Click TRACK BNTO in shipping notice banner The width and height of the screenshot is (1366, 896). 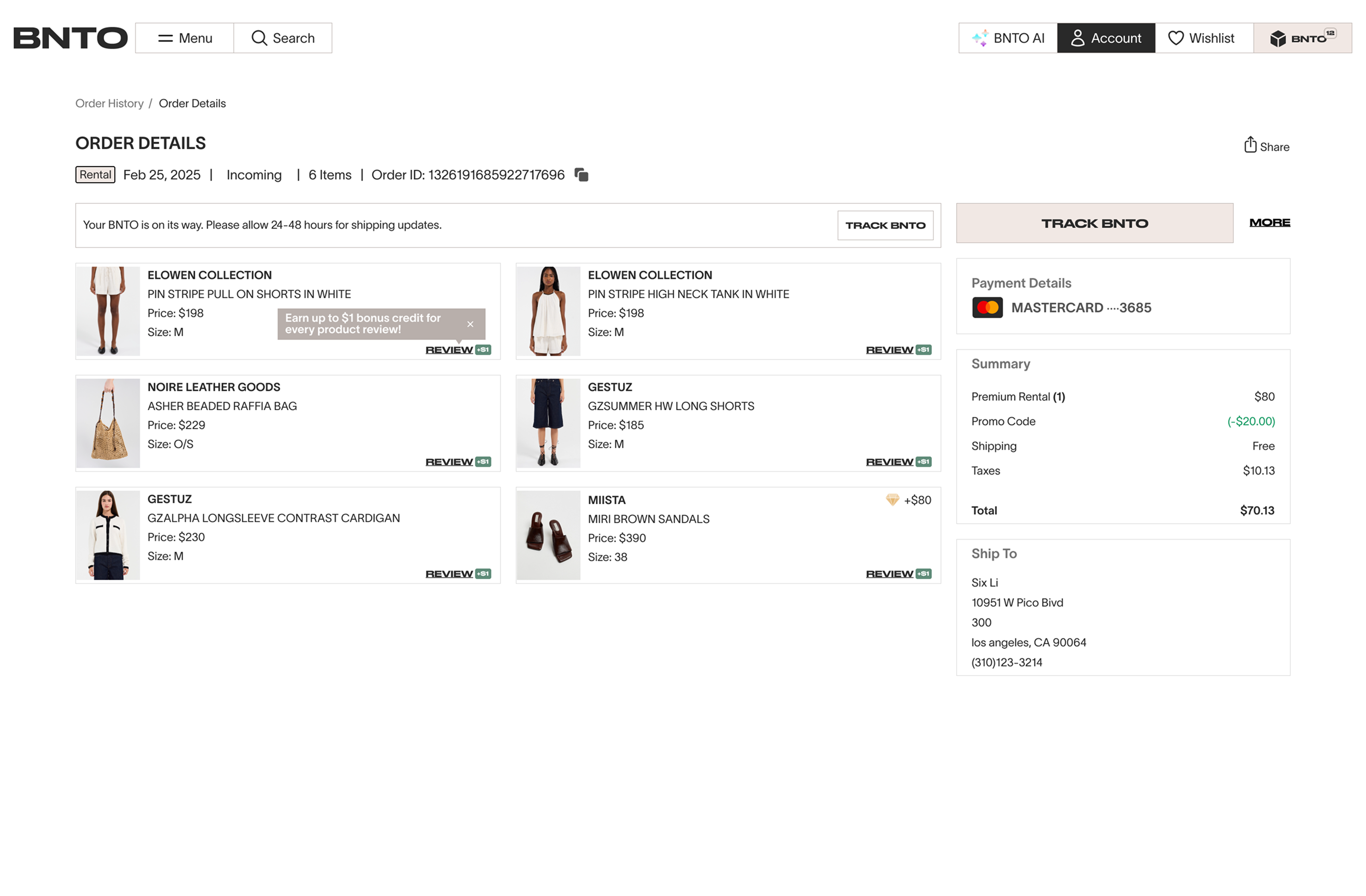pos(885,226)
